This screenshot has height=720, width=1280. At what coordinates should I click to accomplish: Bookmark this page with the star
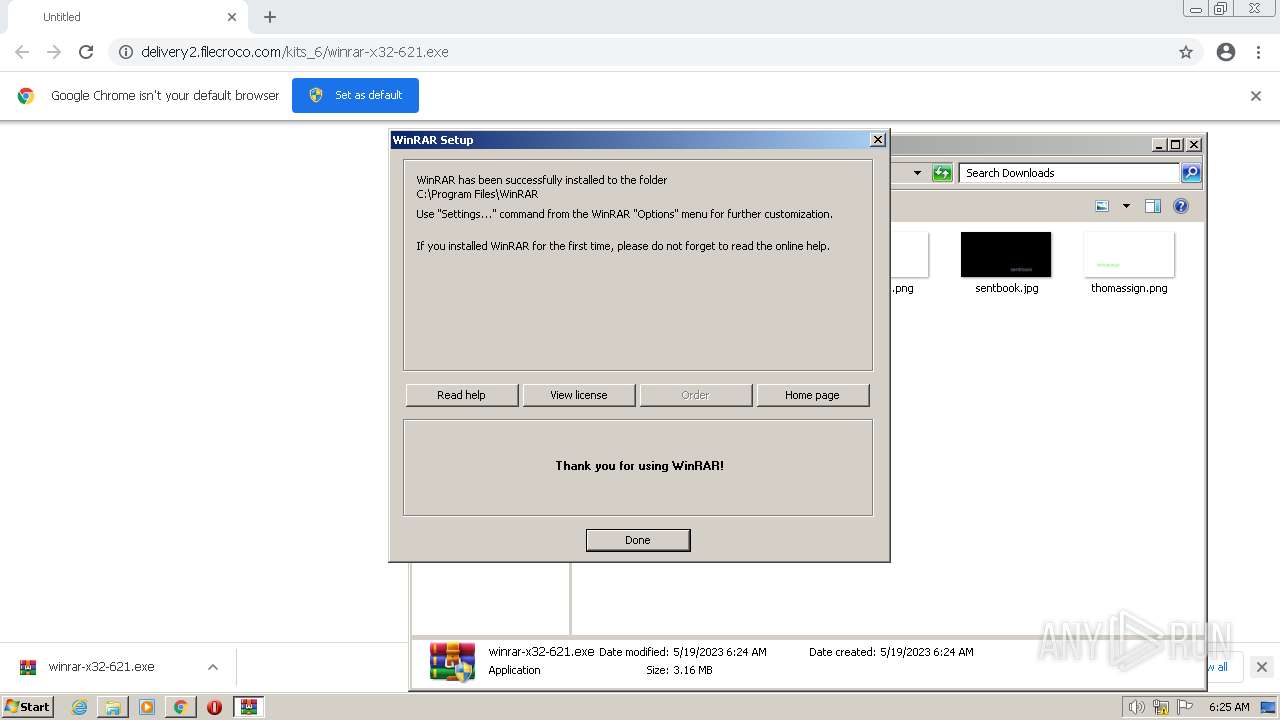[x=1186, y=52]
